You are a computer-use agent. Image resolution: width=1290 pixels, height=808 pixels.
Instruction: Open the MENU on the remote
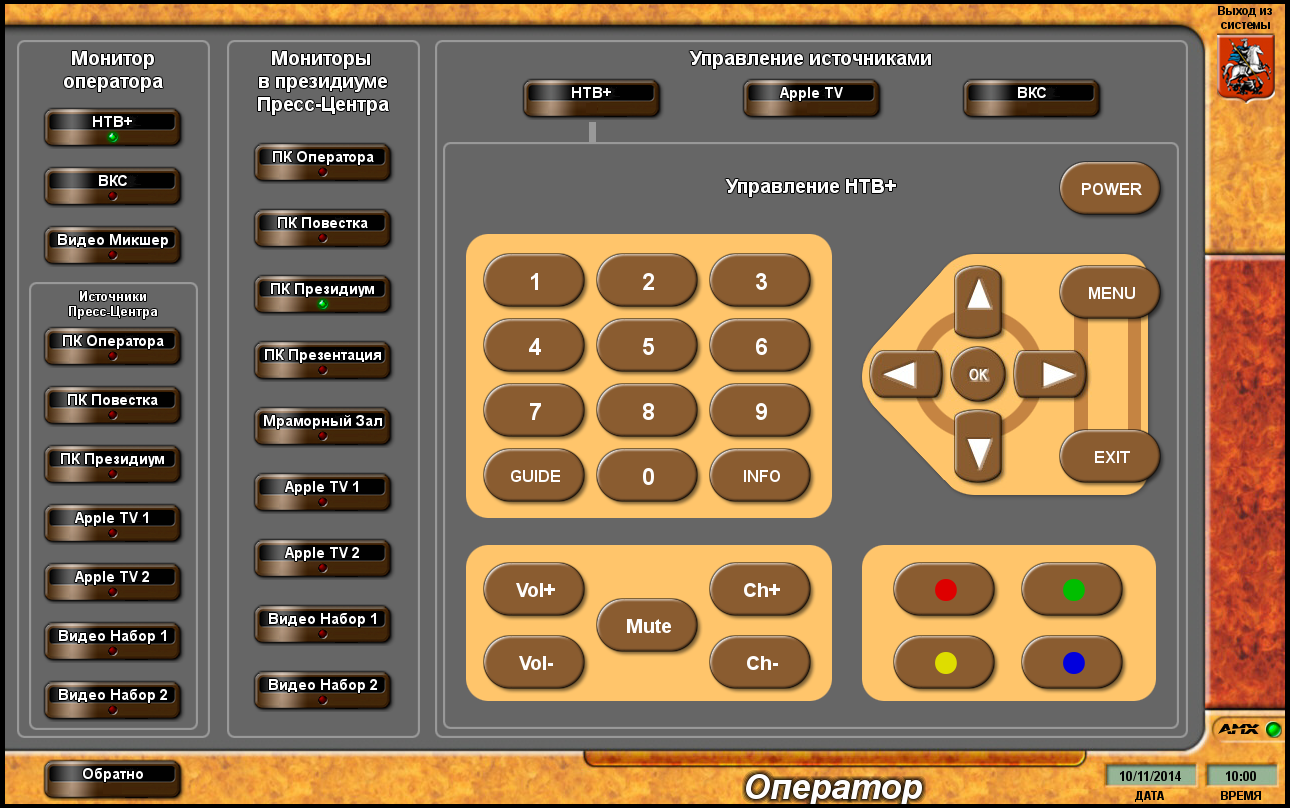1110,293
